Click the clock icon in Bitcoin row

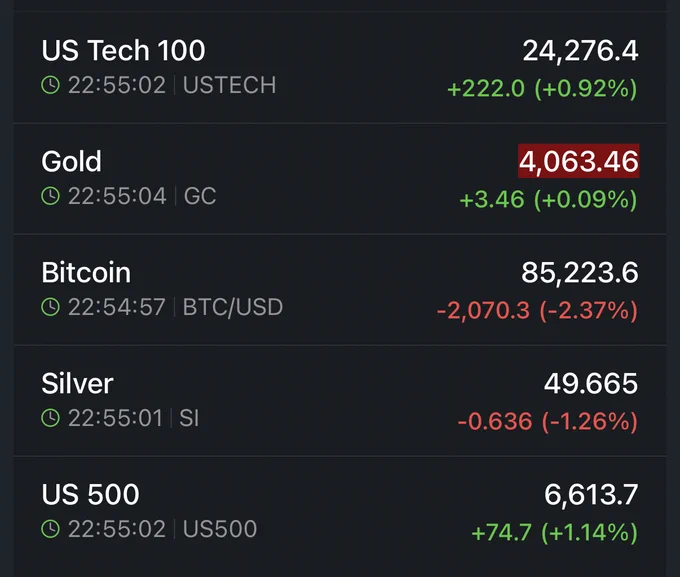[x=50, y=307]
